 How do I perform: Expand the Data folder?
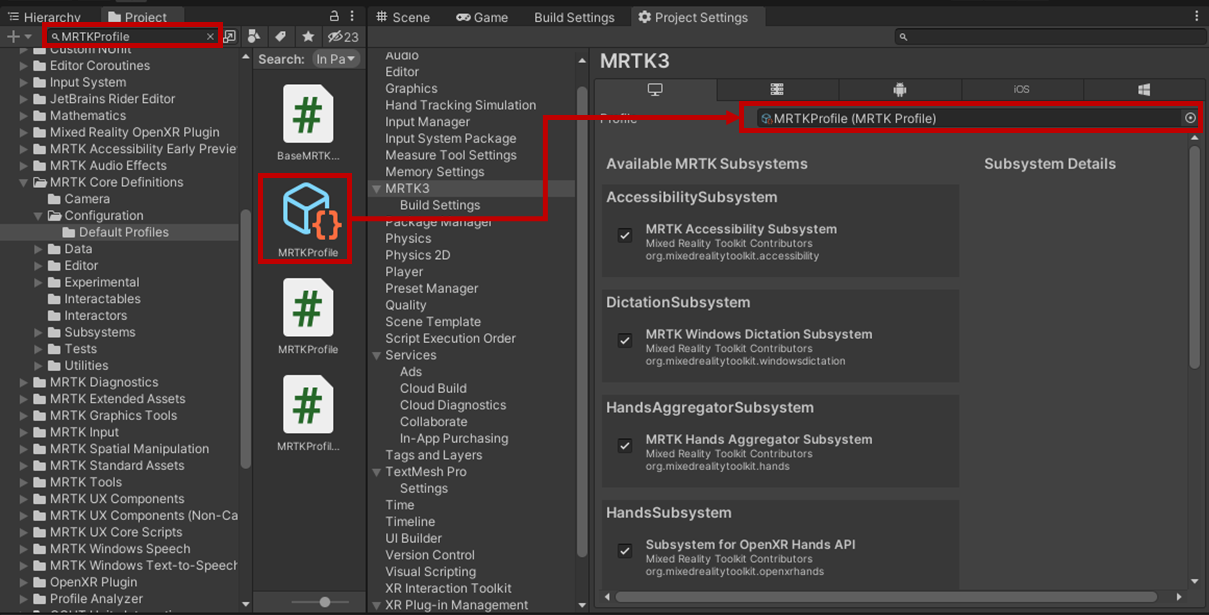click(40, 249)
